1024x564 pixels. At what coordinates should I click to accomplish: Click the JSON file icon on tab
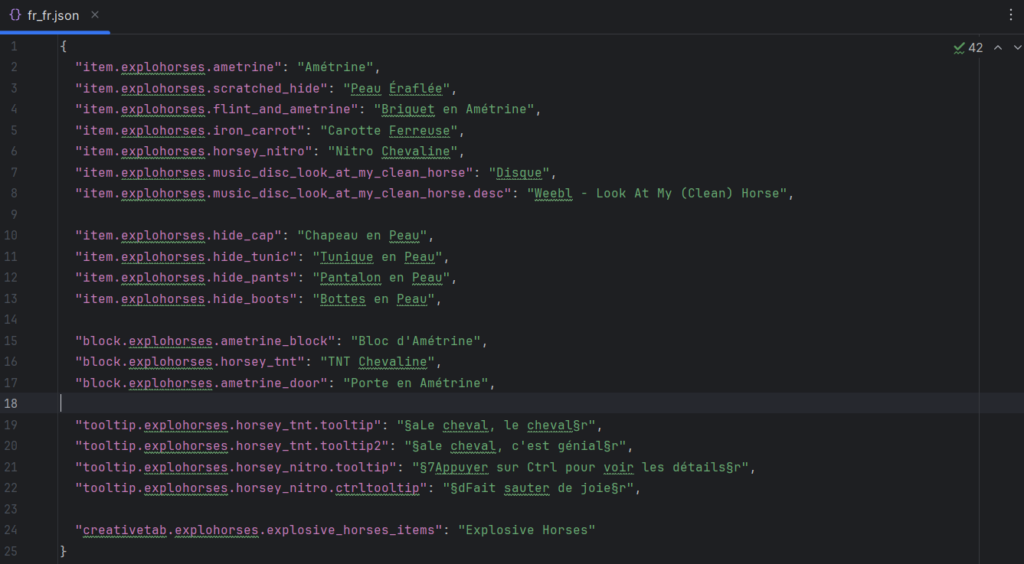15,16
